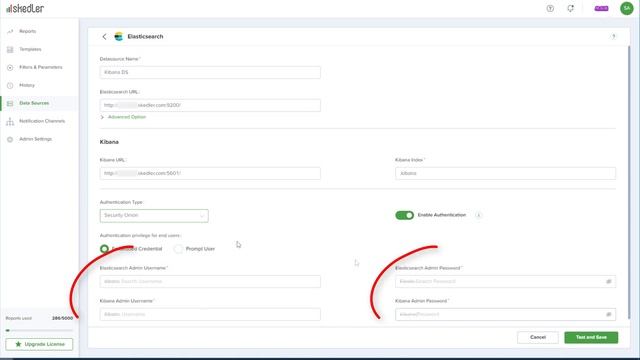640x360 pixels.
Task: Go back using the arrow beside Elasticsearch
Action: [104, 36]
